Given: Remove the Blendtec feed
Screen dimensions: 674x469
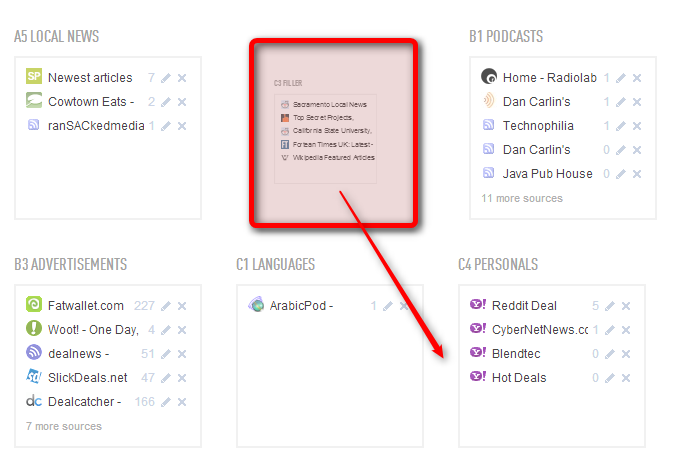Looking at the screenshot, I should [626, 354].
